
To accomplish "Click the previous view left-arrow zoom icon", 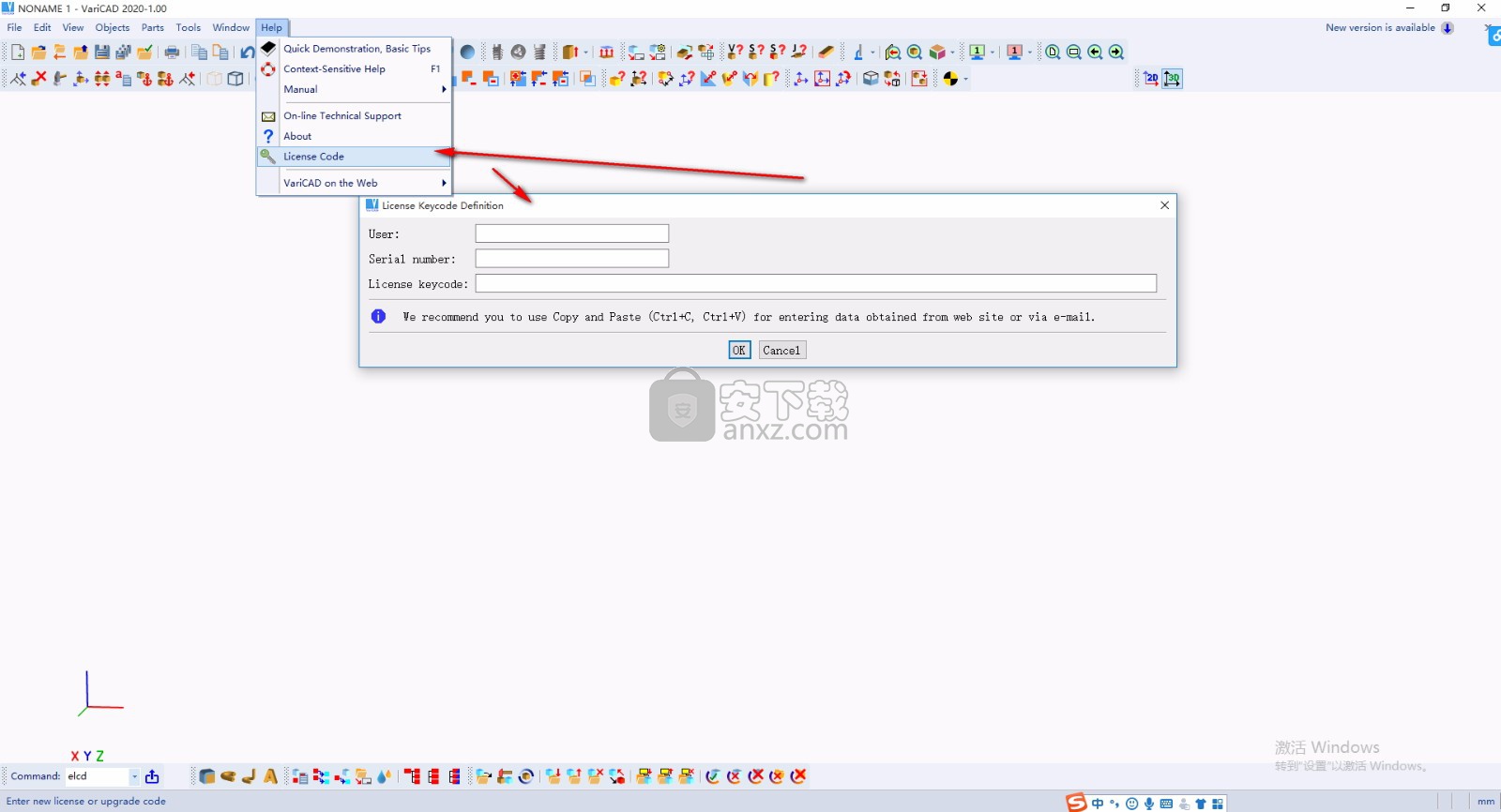I will click(x=1095, y=53).
